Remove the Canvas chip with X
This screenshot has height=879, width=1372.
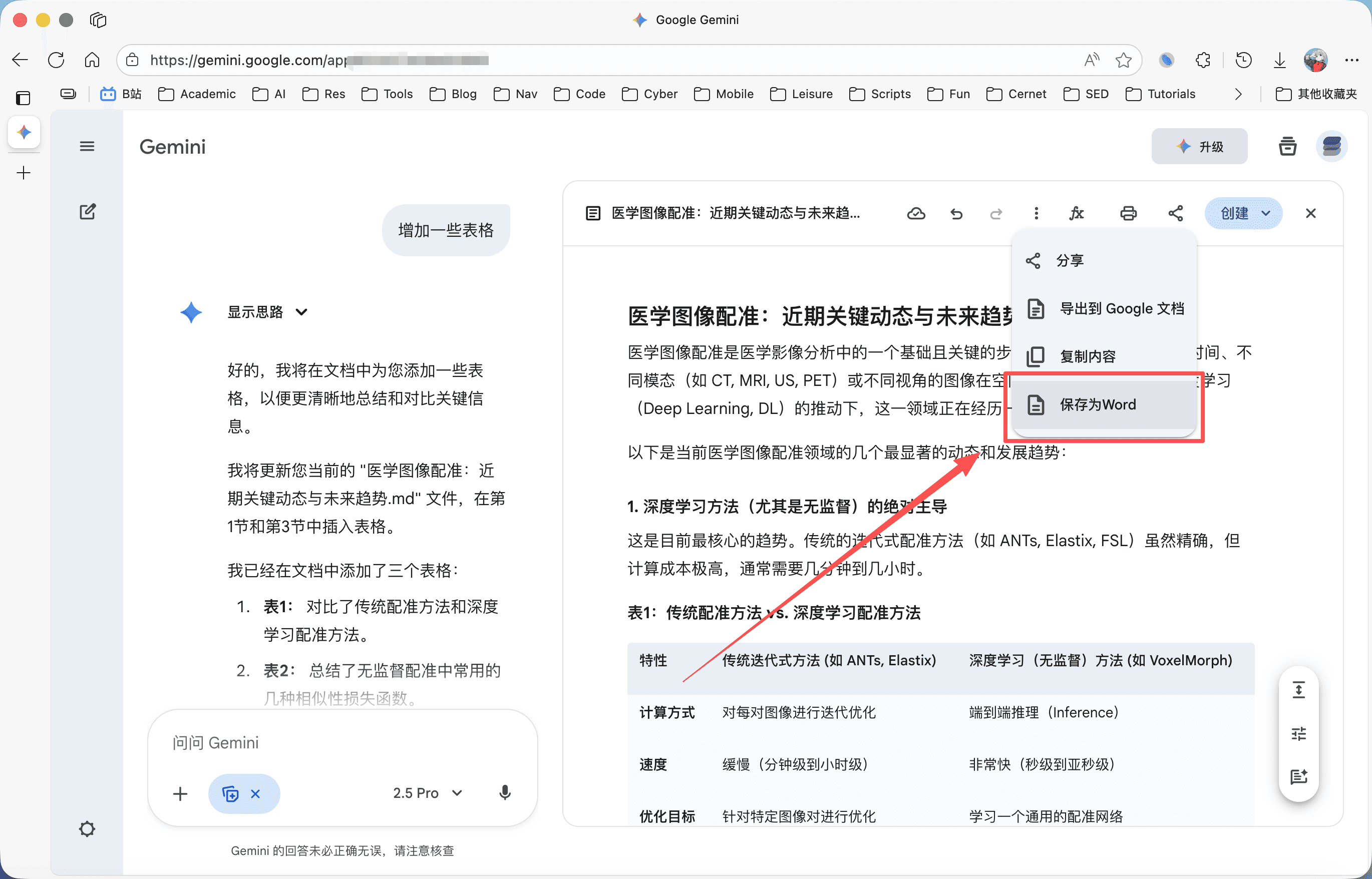pos(255,793)
